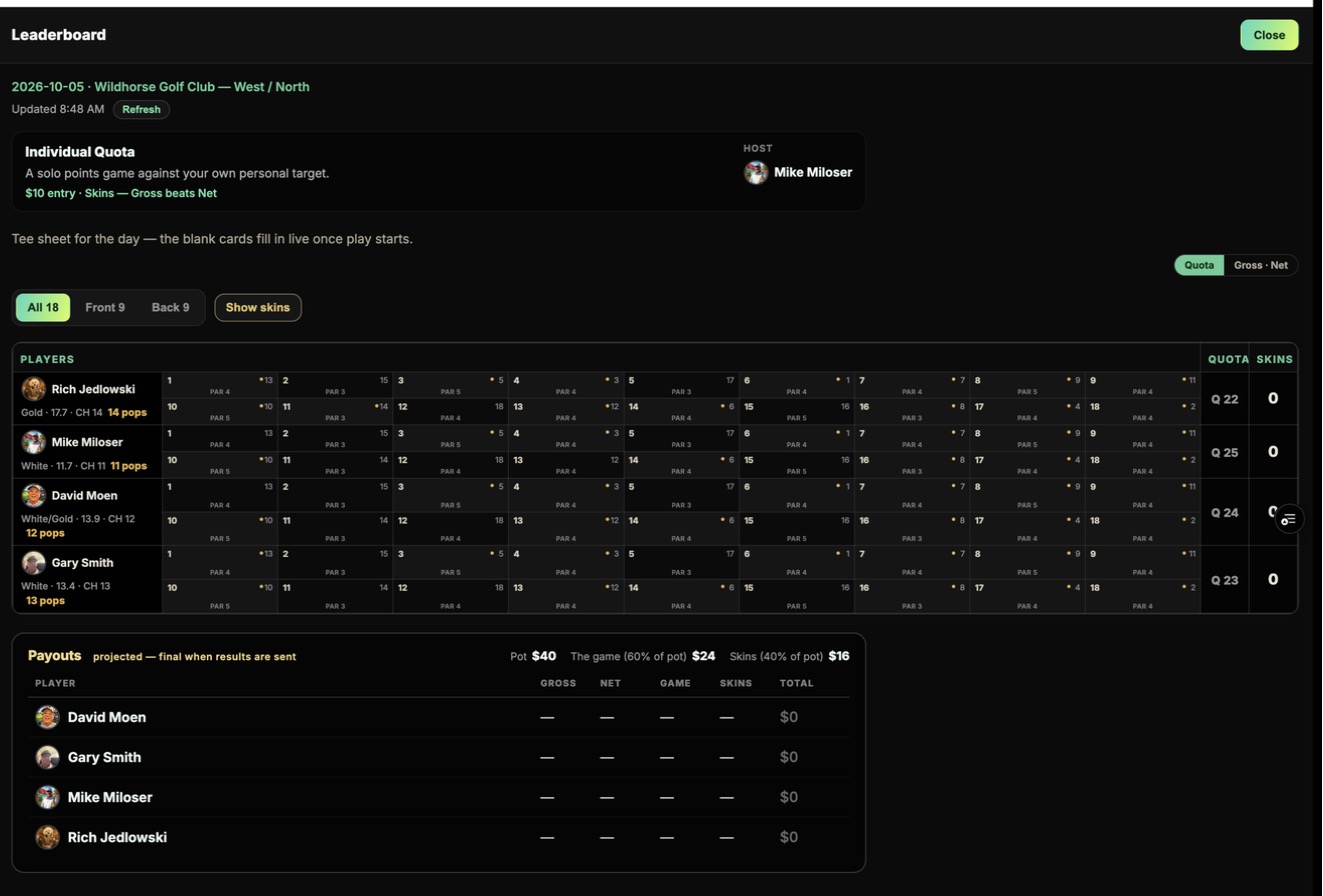The width and height of the screenshot is (1323, 896).
Task: Switch scoring view to Gross · Net
Action: pos(1261,265)
